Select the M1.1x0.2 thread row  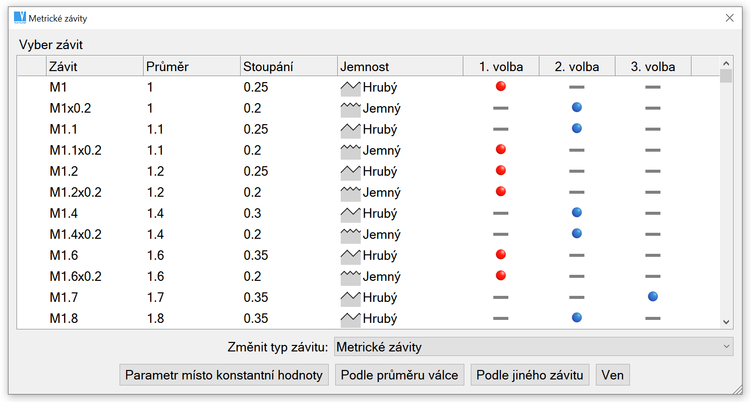(x=76, y=150)
